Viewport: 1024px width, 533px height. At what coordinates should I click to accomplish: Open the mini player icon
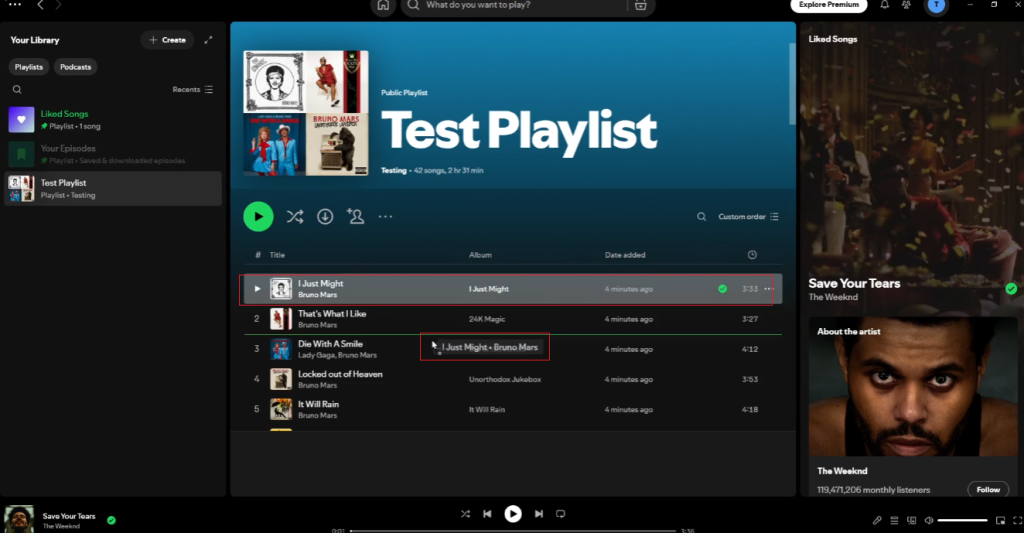click(x=1000, y=521)
